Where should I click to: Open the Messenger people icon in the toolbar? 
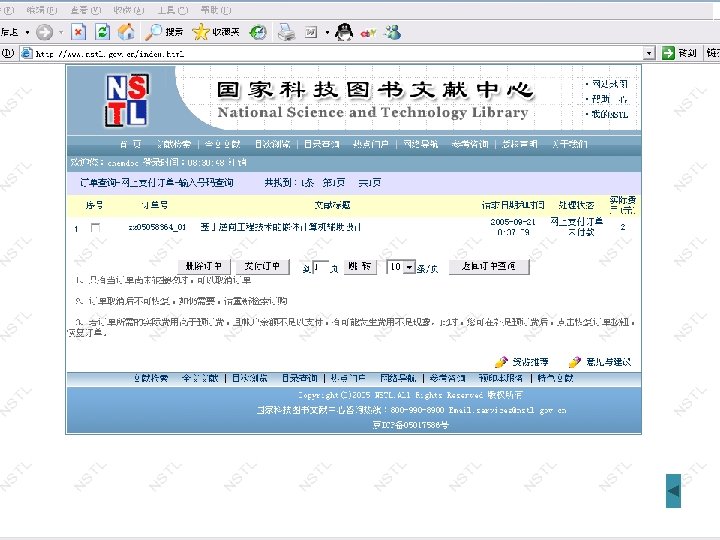click(393, 32)
